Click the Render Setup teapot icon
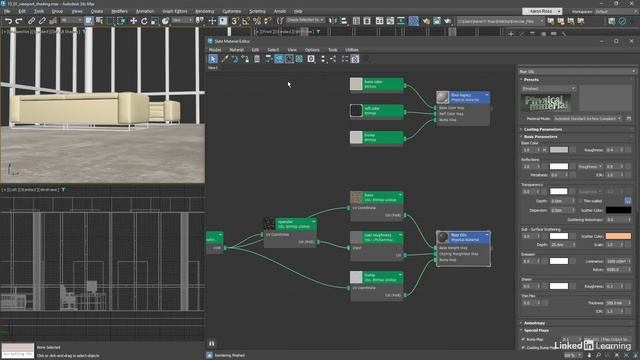Image resolution: width=640 pixels, height=360 pixels. click(x=426, y=21)
